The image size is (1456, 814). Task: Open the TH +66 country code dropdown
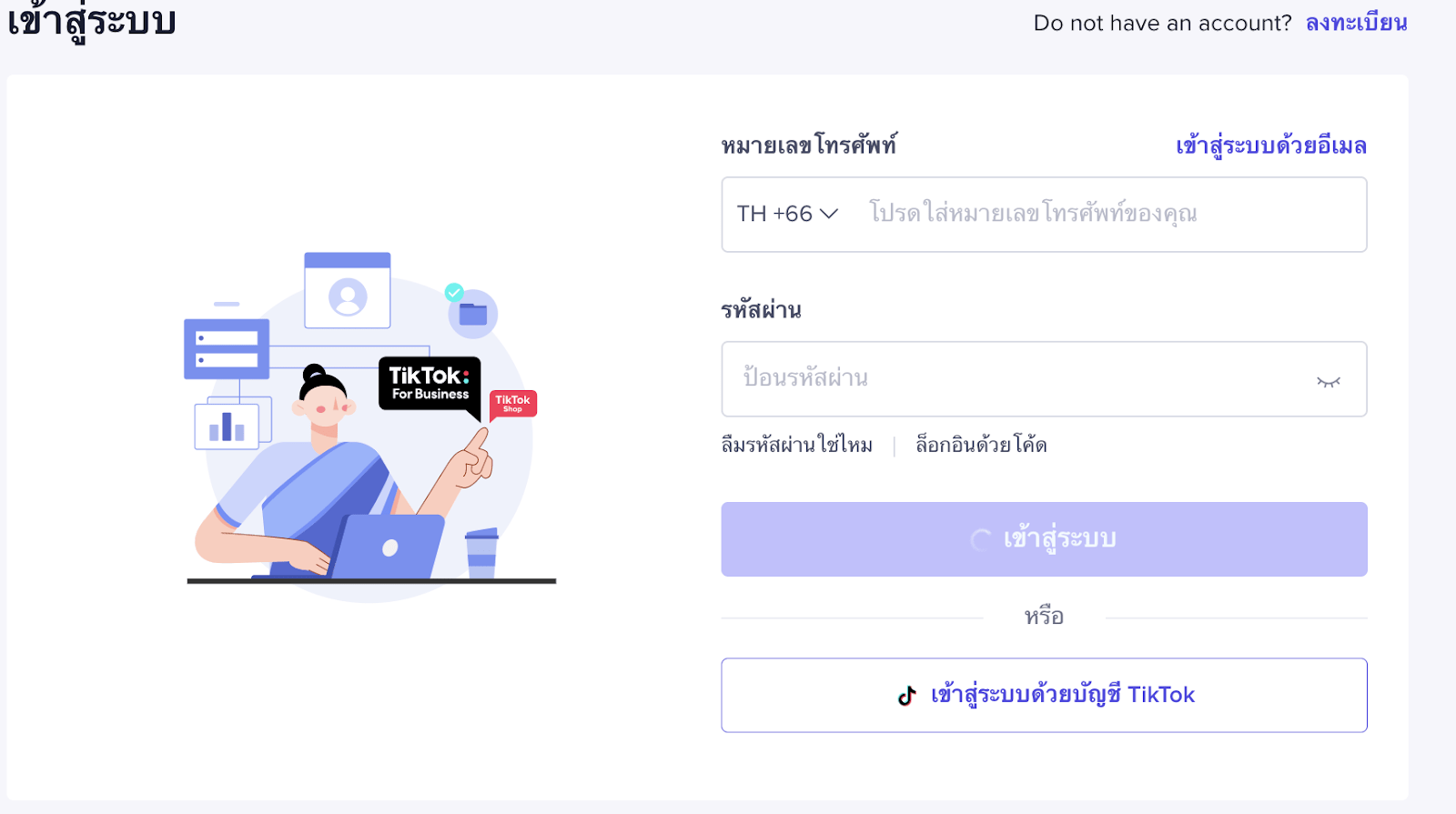coord(787,214)
